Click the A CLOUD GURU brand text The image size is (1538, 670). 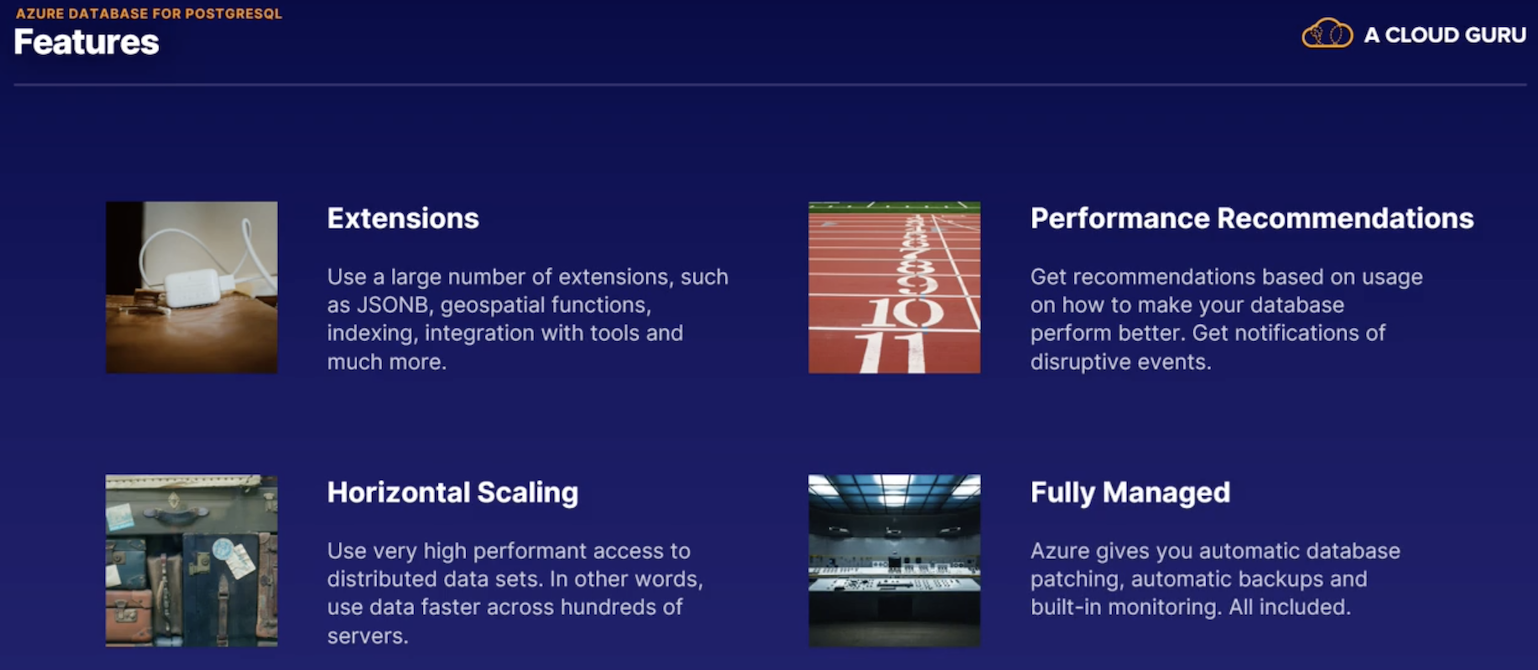[1445, 36]
